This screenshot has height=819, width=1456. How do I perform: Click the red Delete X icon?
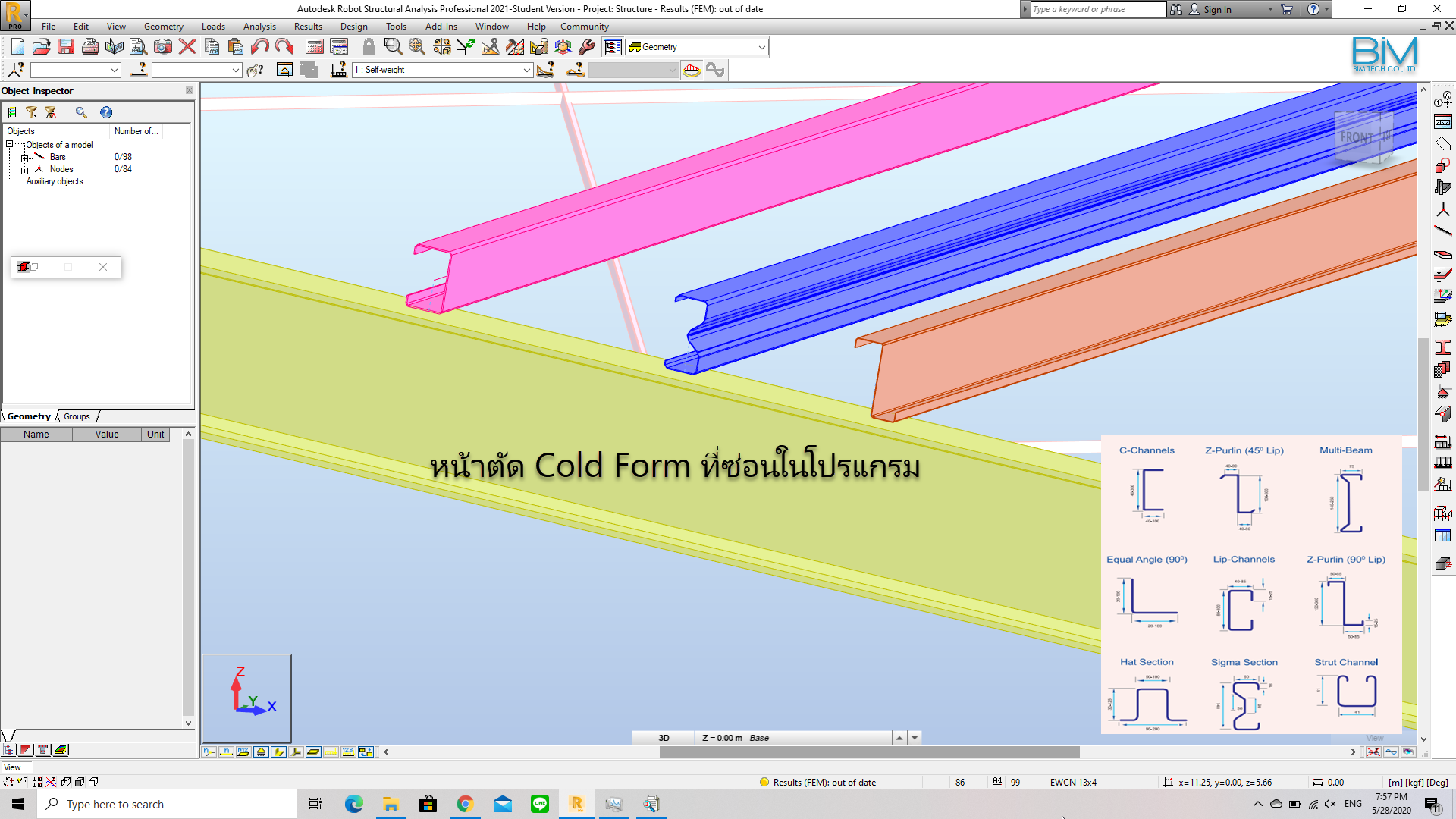[x=187, y=47]
